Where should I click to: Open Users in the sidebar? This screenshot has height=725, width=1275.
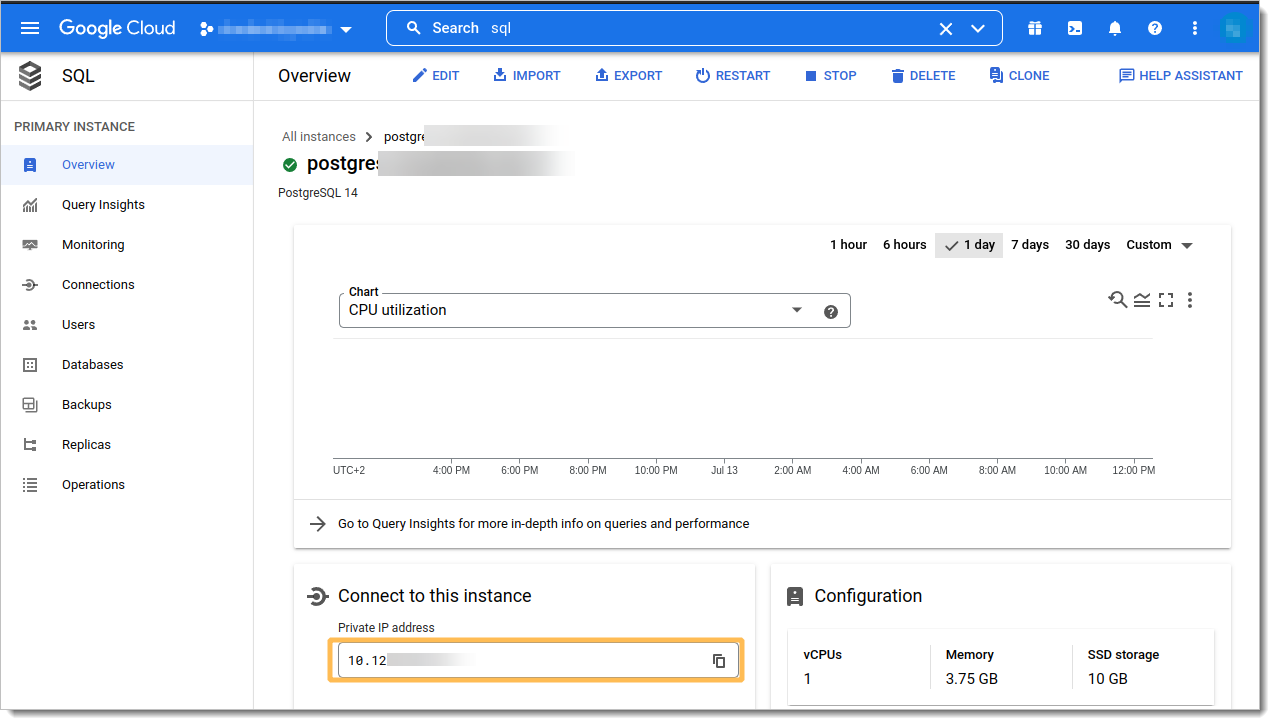pos(127,325)
